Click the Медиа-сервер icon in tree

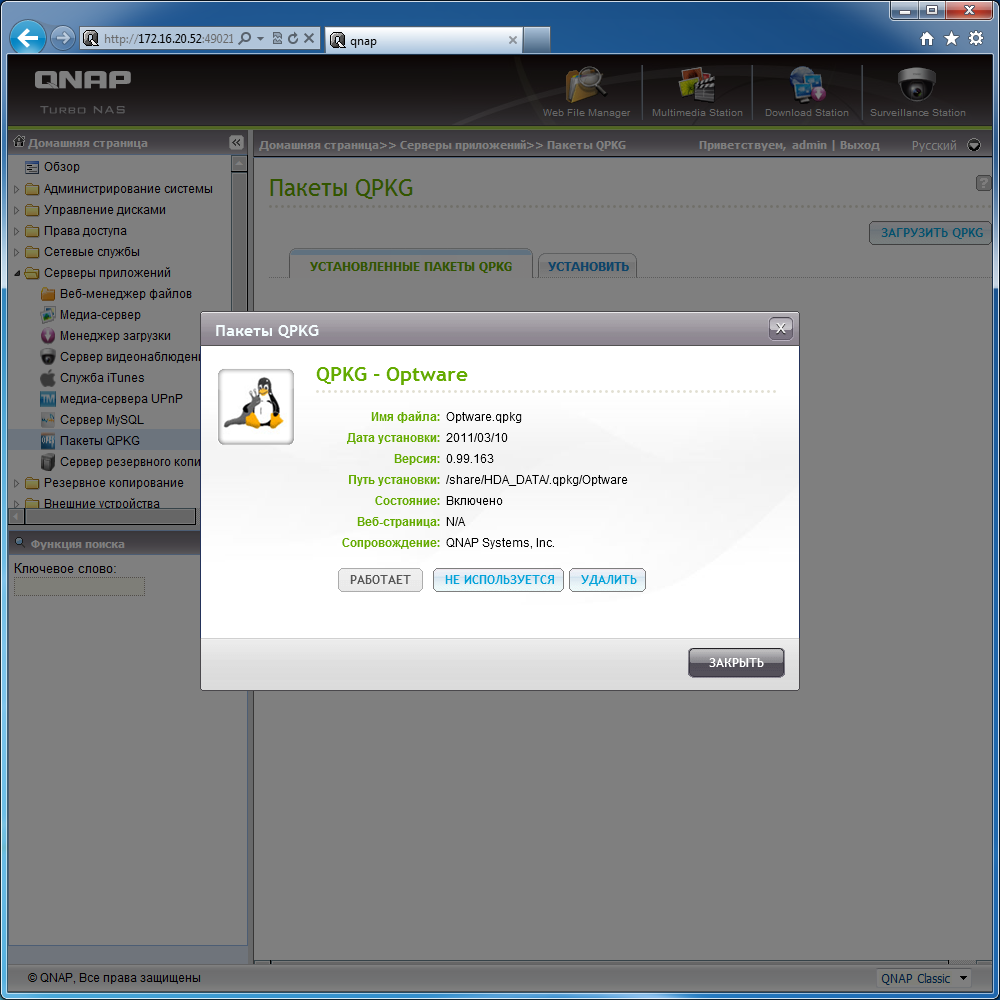click(47, 314)
